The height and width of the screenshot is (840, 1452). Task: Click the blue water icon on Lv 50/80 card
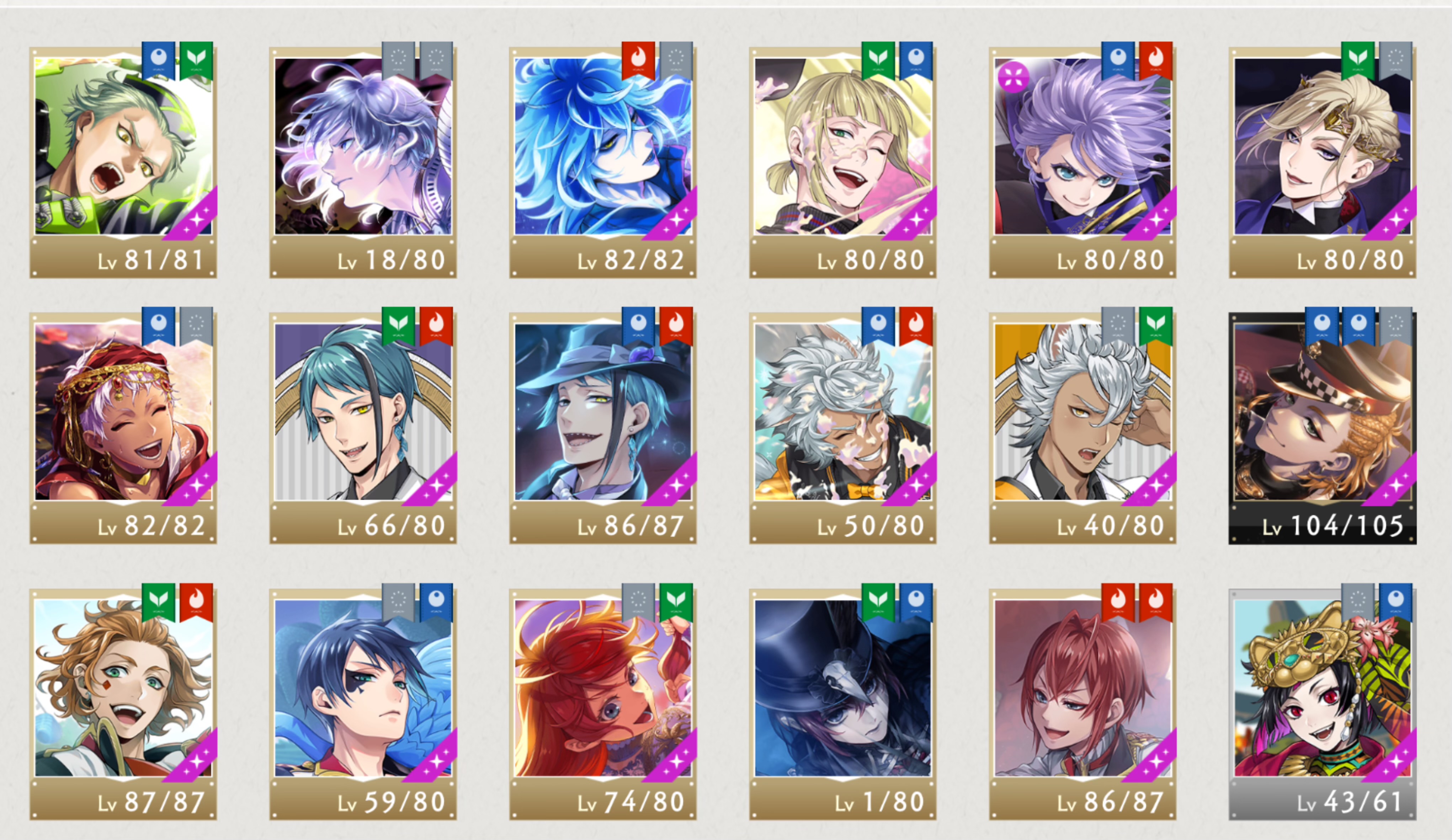878,326
